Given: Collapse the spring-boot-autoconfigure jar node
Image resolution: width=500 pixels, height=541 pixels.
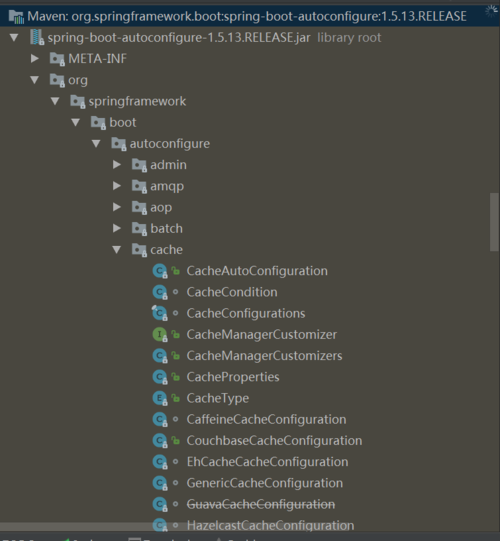Looking at the screenshot, I should pos(14,37).
